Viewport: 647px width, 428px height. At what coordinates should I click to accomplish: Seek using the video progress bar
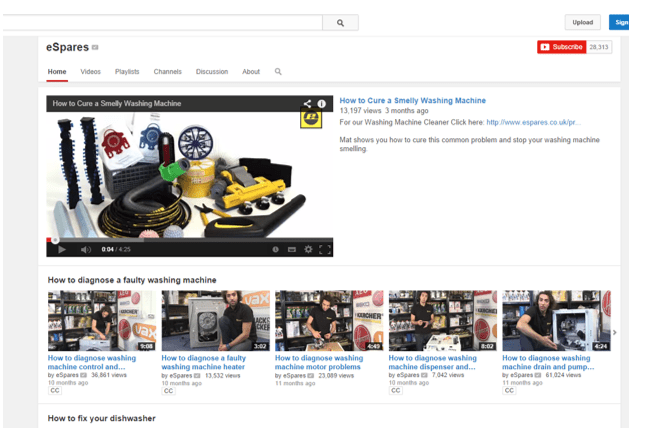pos(190,240)
